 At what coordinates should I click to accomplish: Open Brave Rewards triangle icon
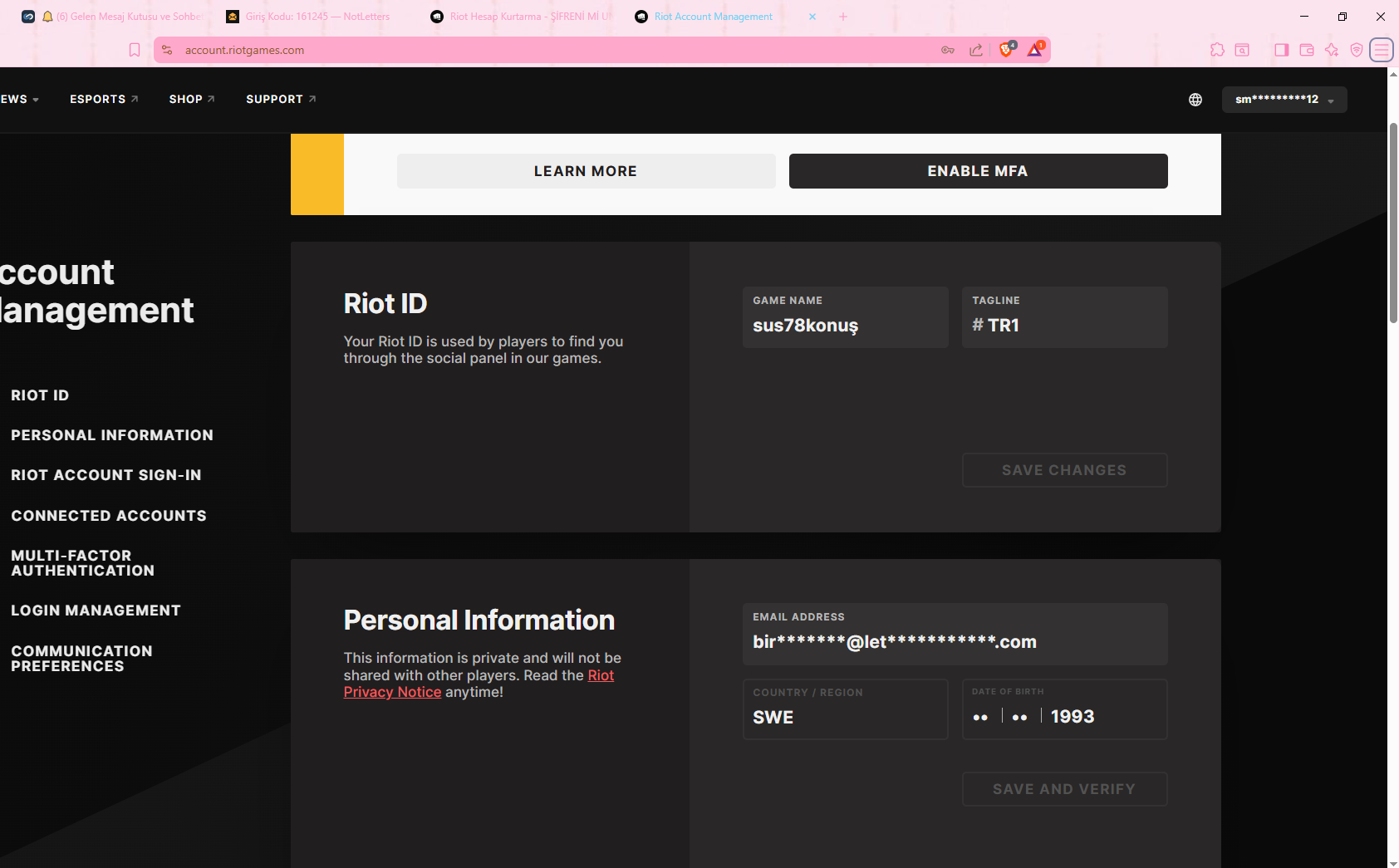(1035, 50)
